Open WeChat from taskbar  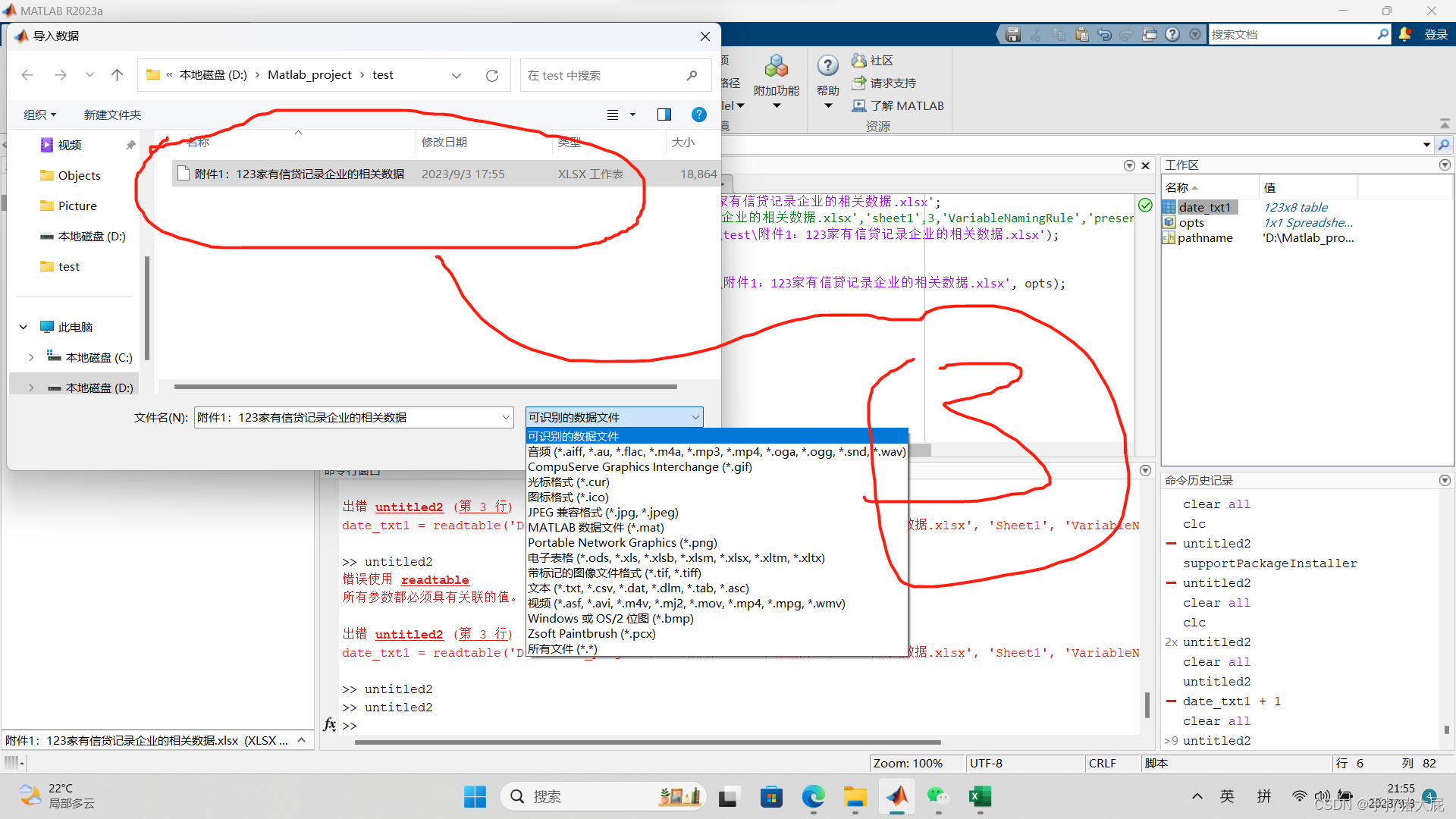[x=938, y=796]
